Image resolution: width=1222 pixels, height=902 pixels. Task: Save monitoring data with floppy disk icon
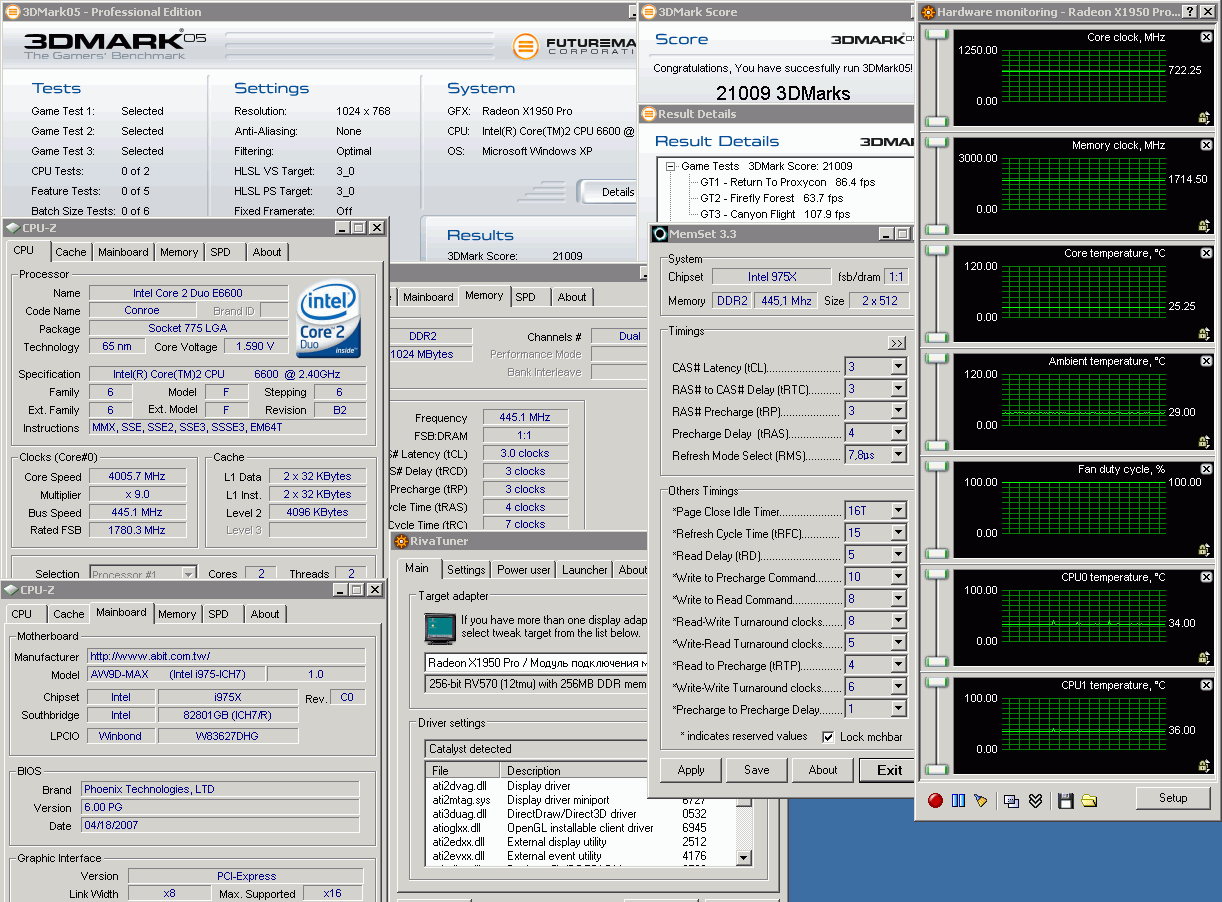[1065, 800]
